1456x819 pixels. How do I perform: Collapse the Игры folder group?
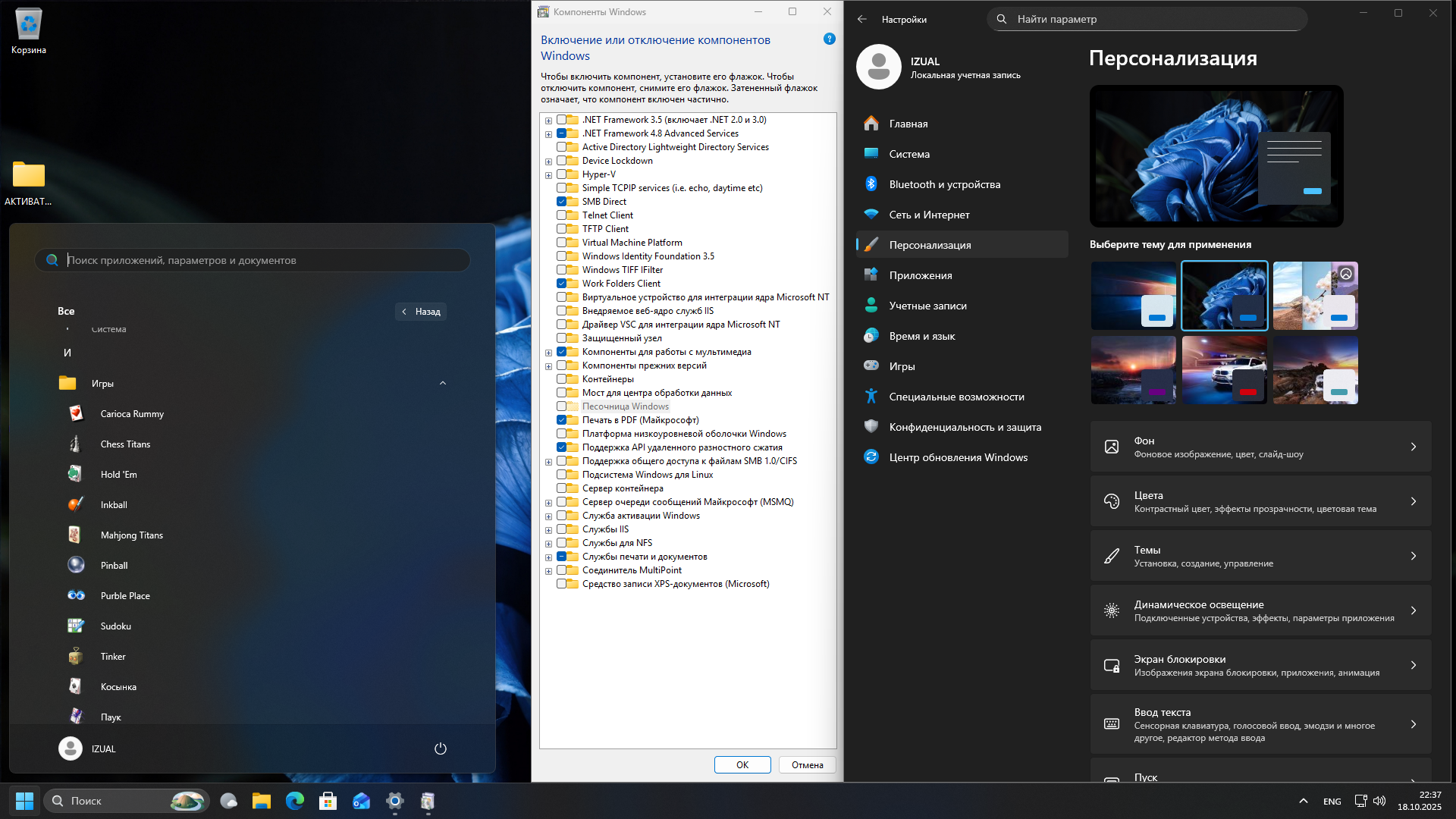pos(443,384)
